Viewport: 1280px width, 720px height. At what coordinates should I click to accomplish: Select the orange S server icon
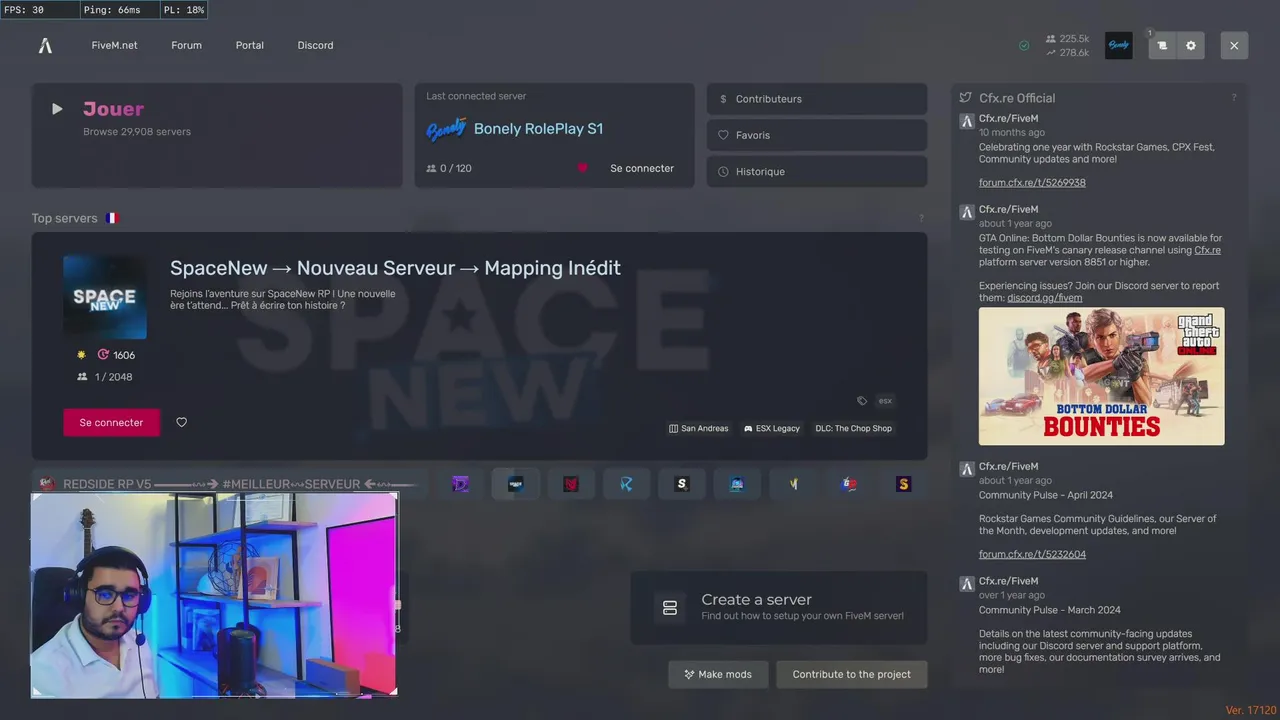point(904,484)
